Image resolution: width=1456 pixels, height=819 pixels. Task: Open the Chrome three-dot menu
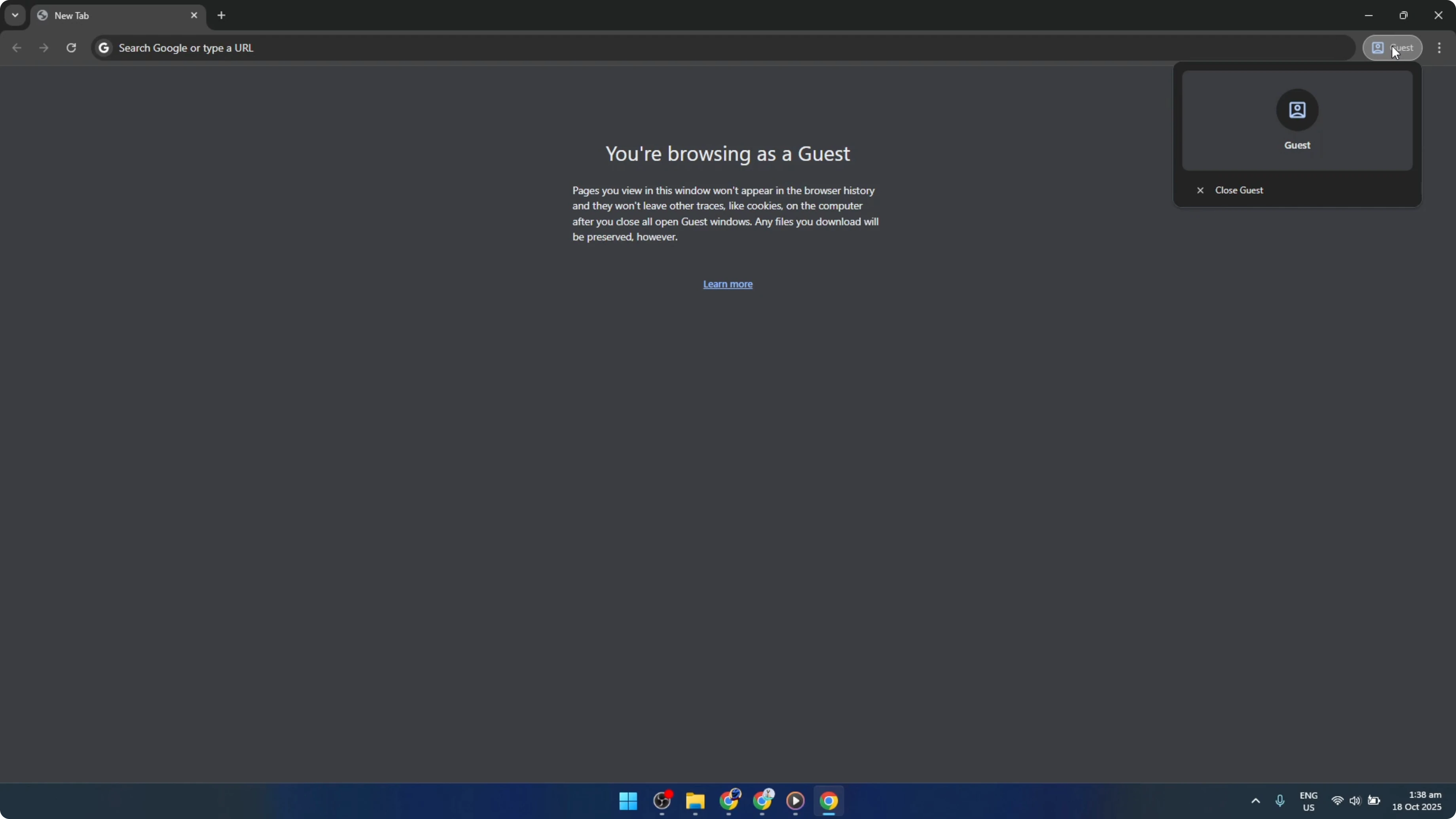tap(1440, 48)
